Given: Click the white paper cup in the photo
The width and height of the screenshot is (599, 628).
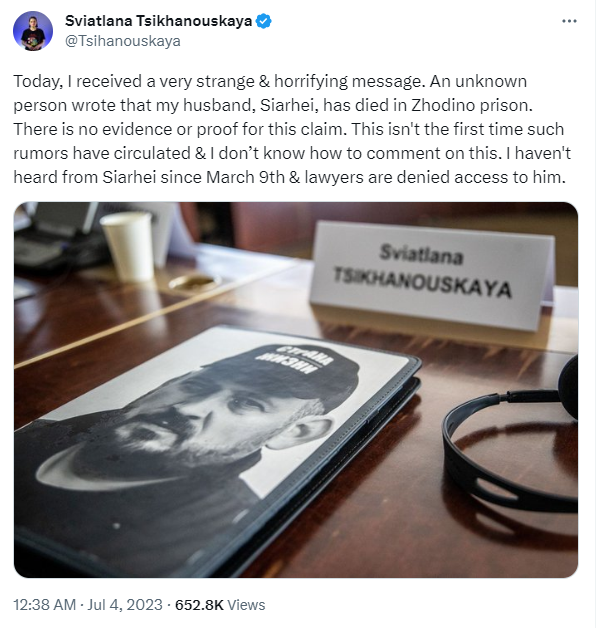Looking at the screenshot, I should tap(127, 246).
